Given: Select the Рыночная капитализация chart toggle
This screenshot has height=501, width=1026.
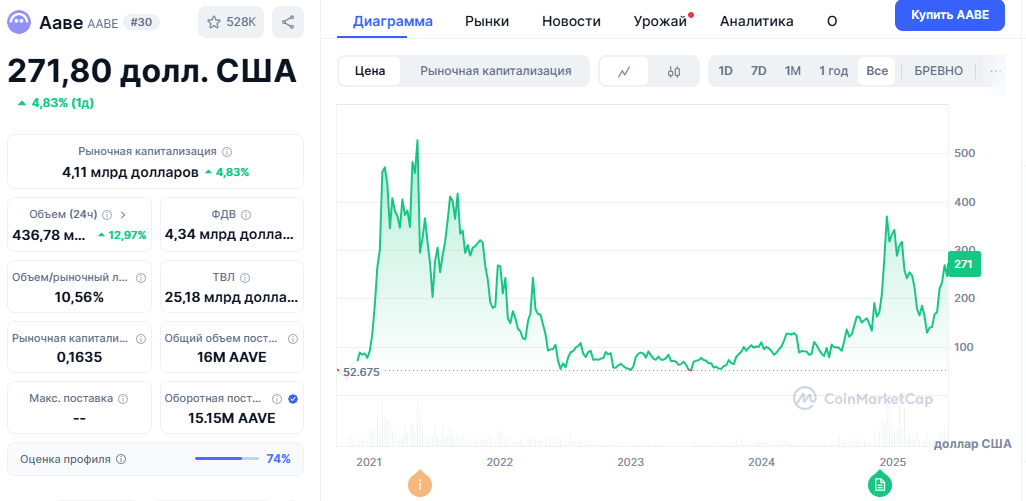Looking at the screenshot, I should click(496, 71).
